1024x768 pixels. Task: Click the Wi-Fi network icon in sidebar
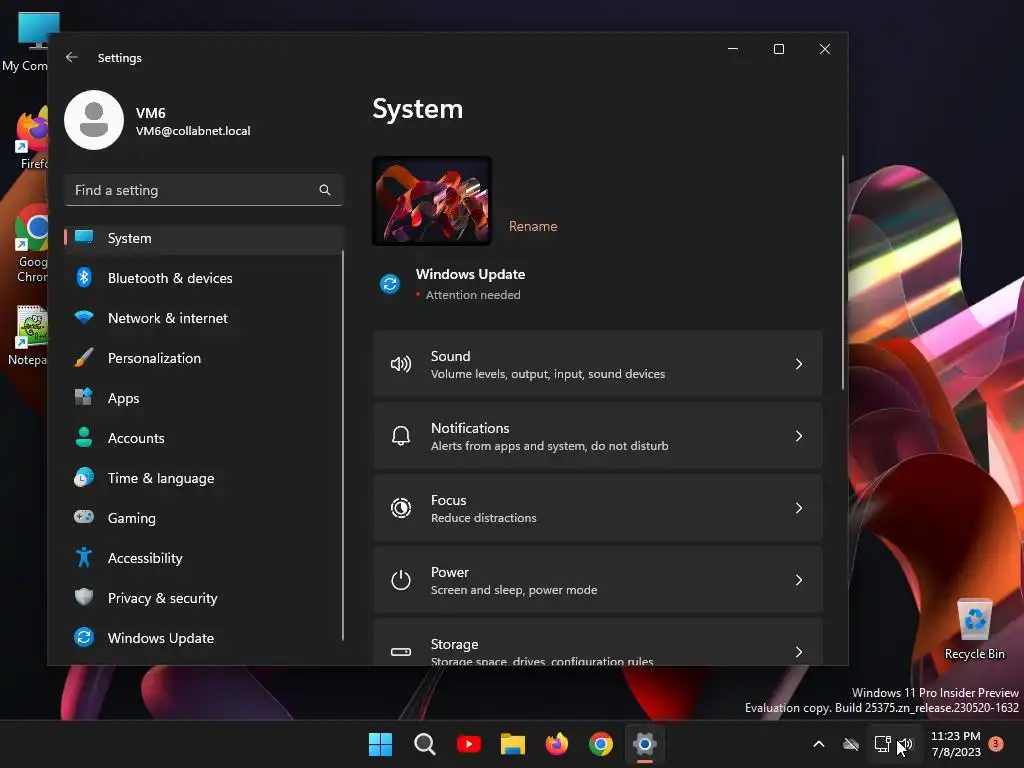click(84, 318)
